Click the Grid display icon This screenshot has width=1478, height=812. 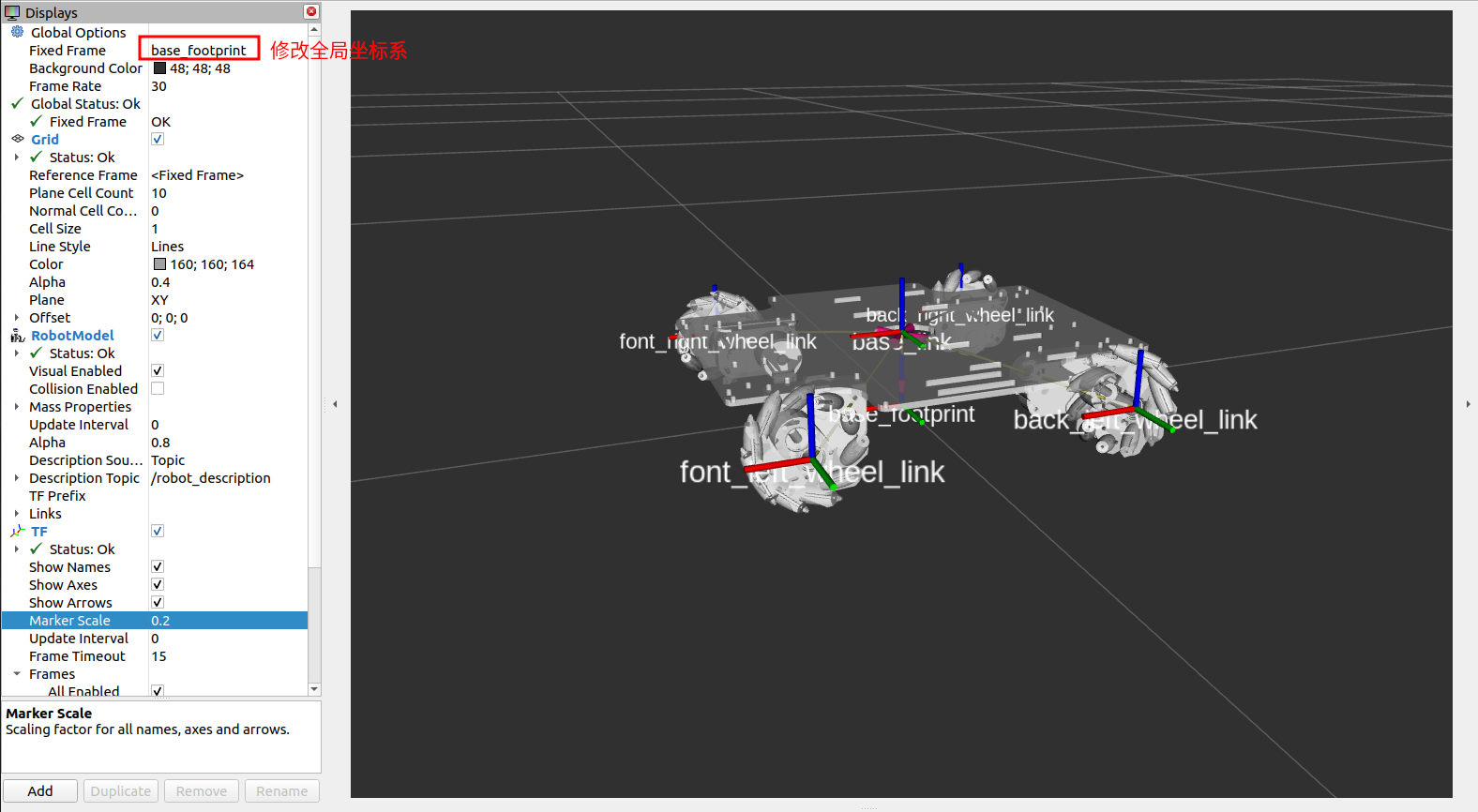(17, 139)
